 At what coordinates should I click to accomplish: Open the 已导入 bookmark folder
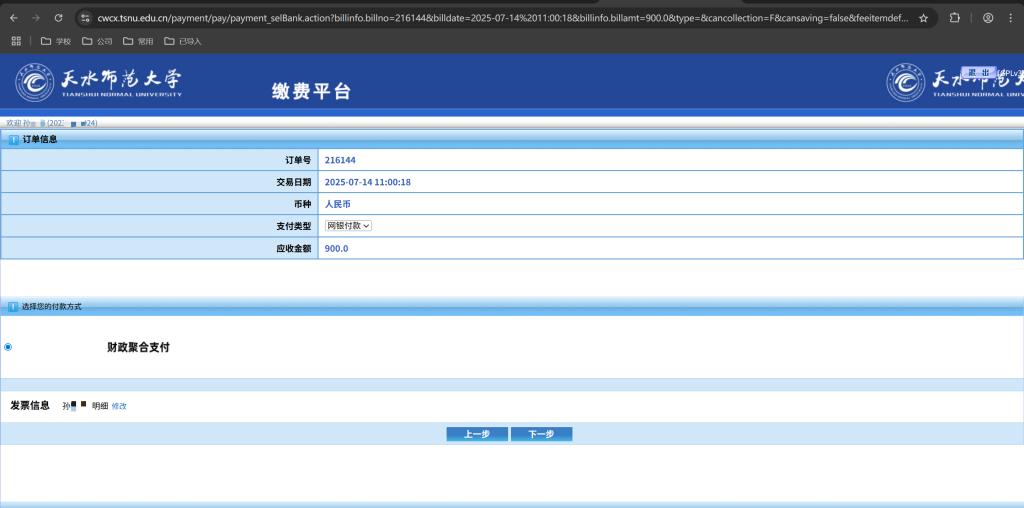tap(182, 41)
